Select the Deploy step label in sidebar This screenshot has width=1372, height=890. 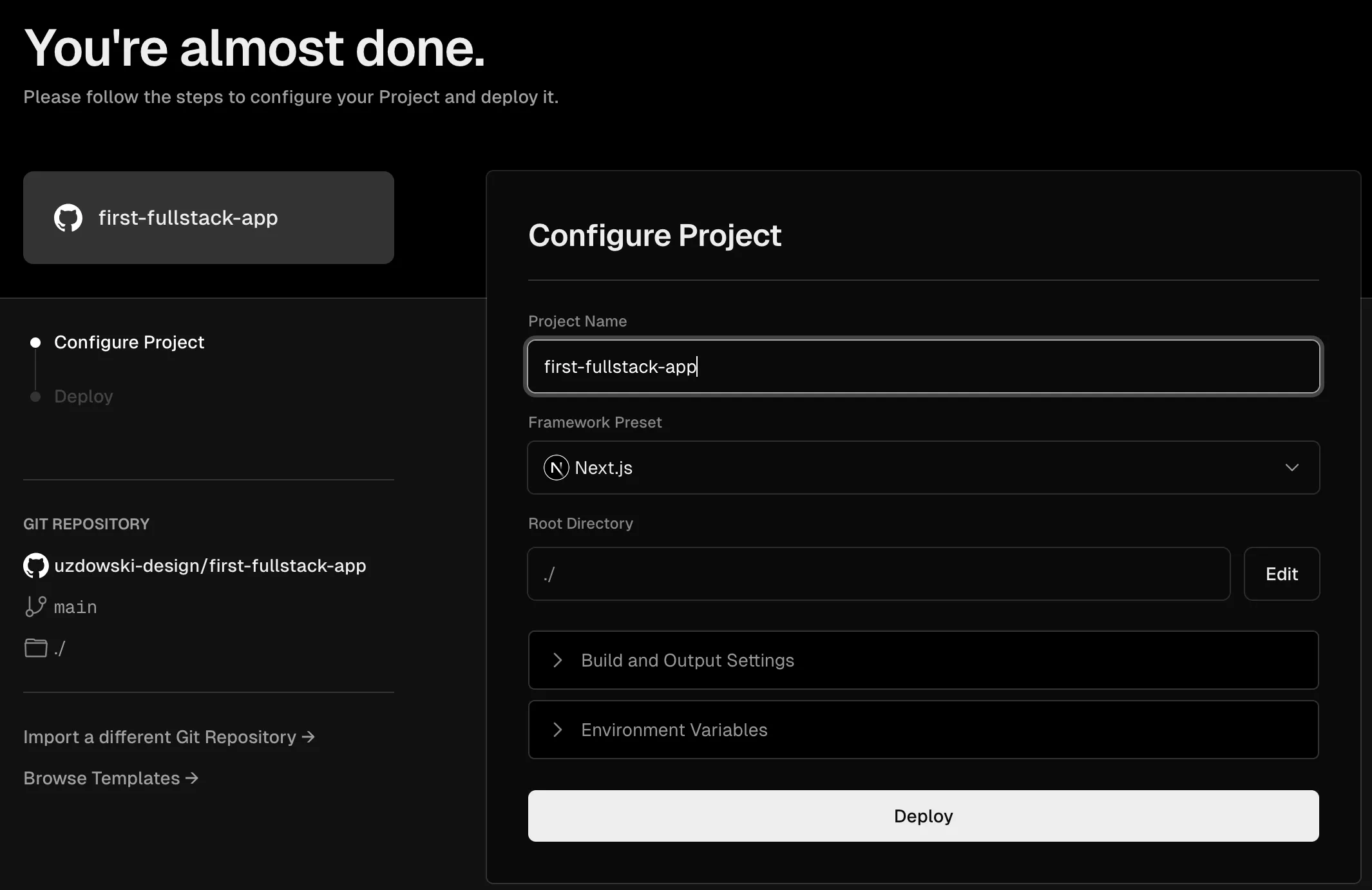(x=84, y=397)
